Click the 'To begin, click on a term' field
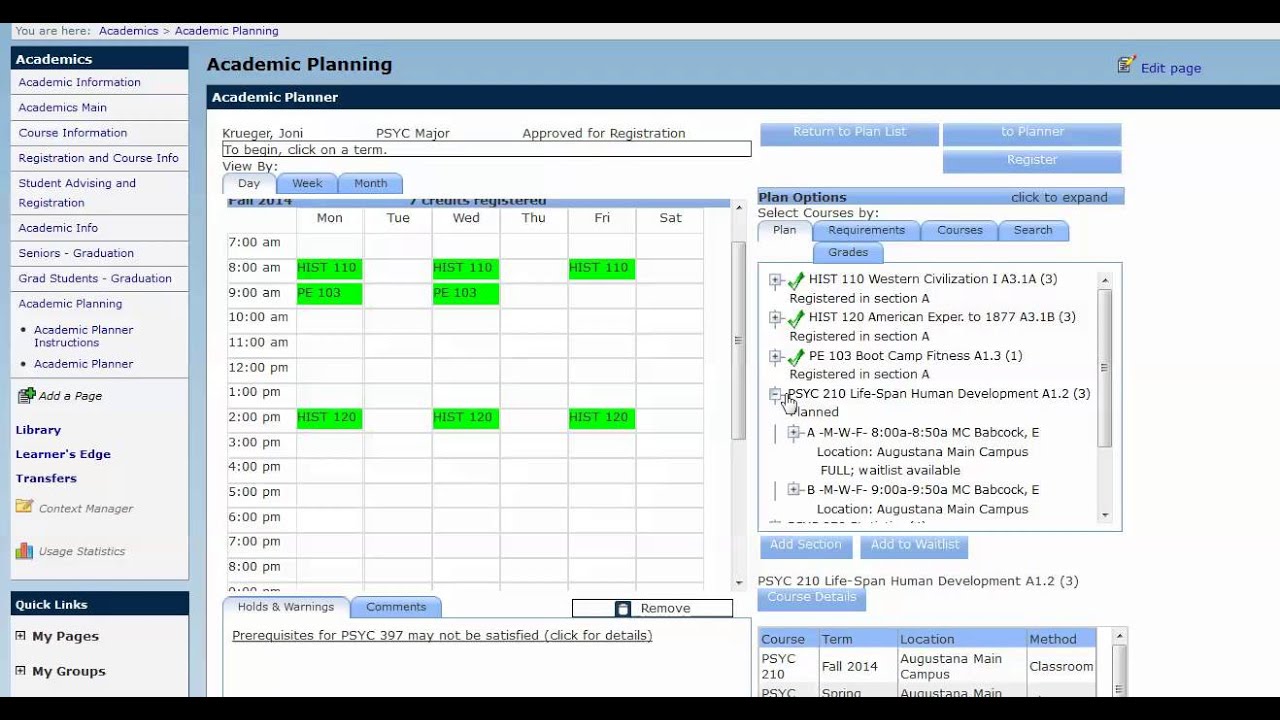Screen dimensions: 1280x720 pos(486,149)
